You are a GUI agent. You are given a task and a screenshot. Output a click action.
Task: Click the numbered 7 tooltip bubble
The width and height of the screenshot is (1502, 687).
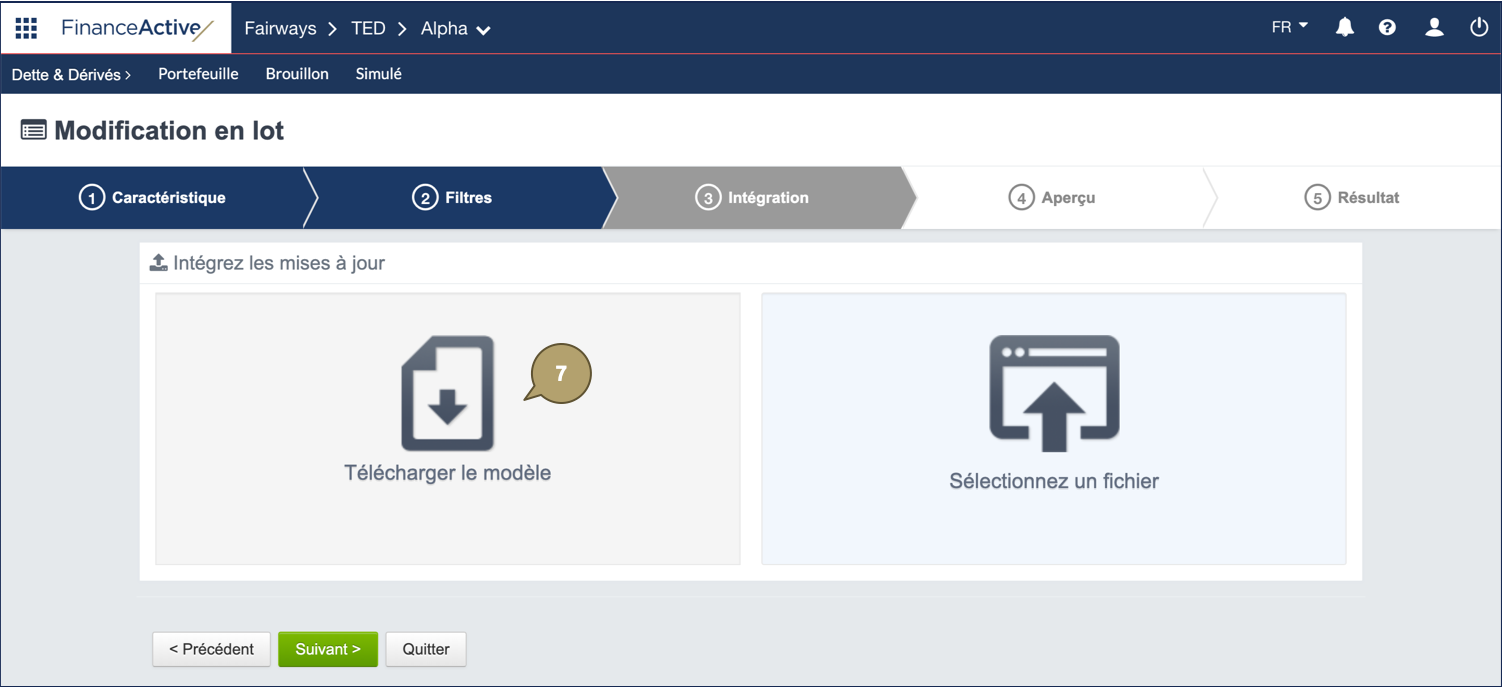tap(561, 374)
